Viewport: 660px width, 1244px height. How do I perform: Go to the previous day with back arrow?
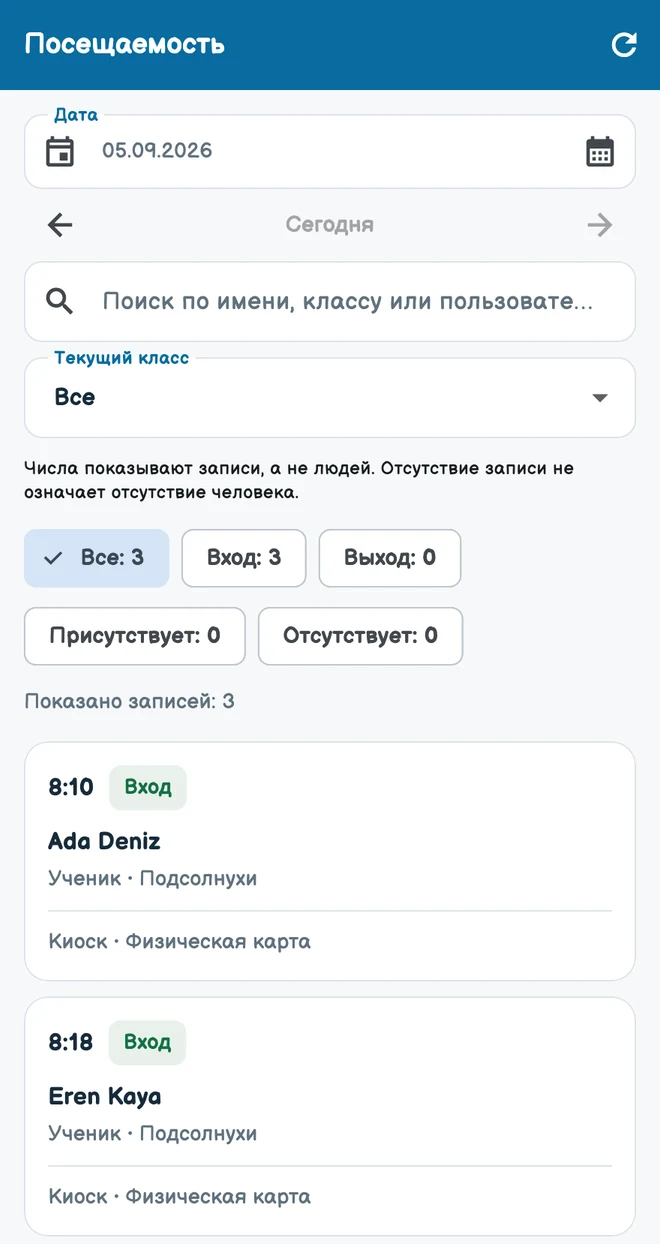(x=60, y=225)
